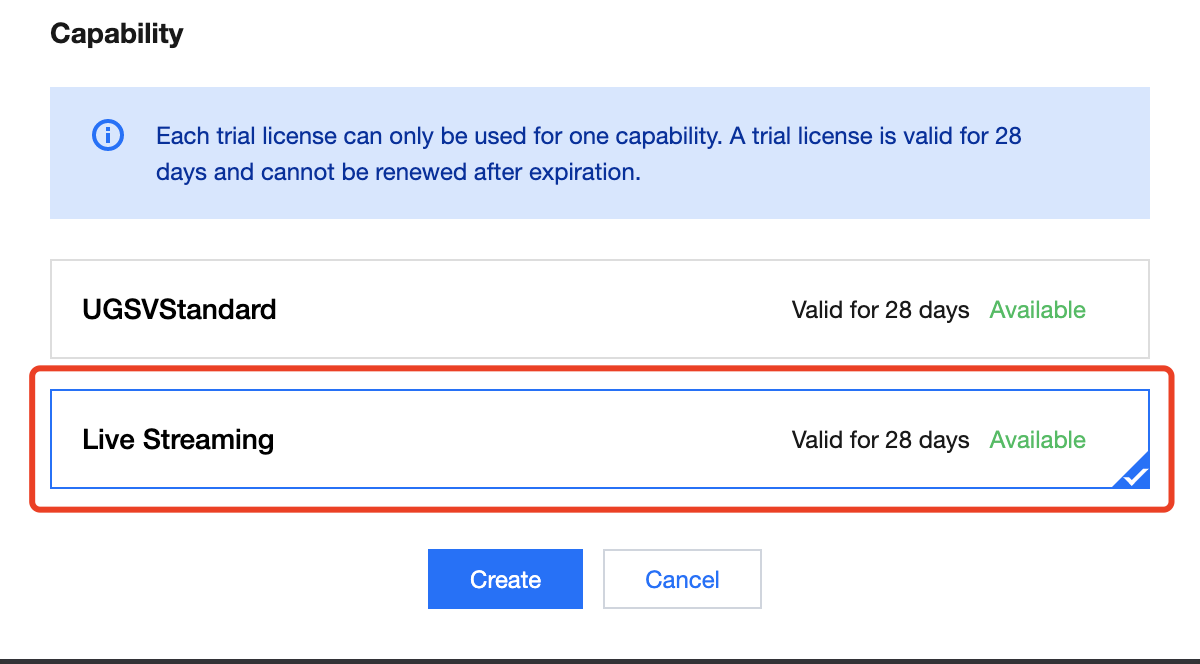Click "Valid for 28 days" on Live Streaming row
The width and height of the screenshot is (1200, 664).
click(880, 440)
